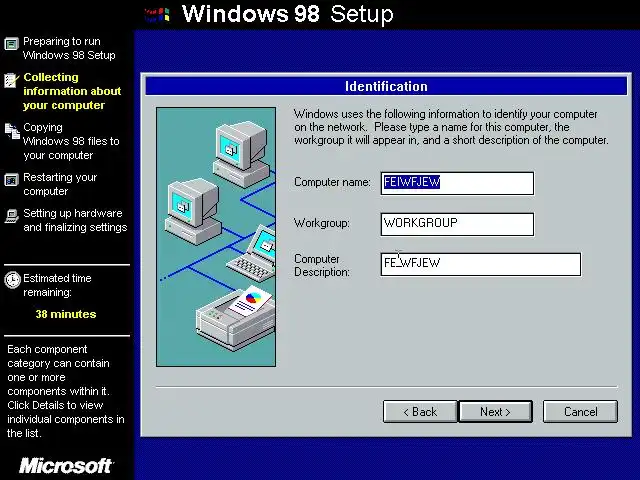The height and width of the screenshot is (480, 640).
Task: Click the identification instructions paragraph
Action: pos(451,127)
